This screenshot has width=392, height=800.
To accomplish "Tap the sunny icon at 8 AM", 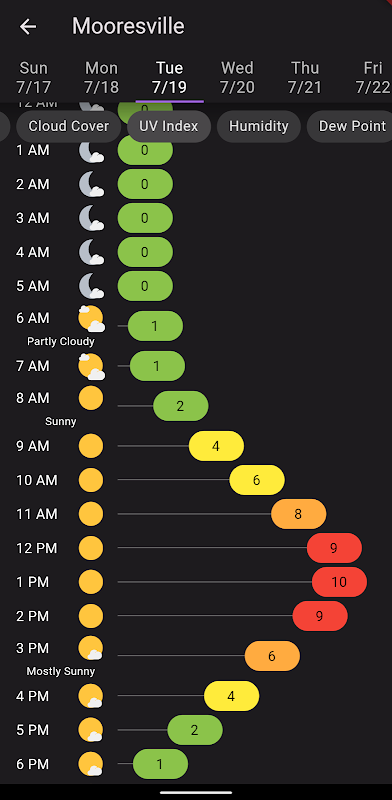I will 91,398.
